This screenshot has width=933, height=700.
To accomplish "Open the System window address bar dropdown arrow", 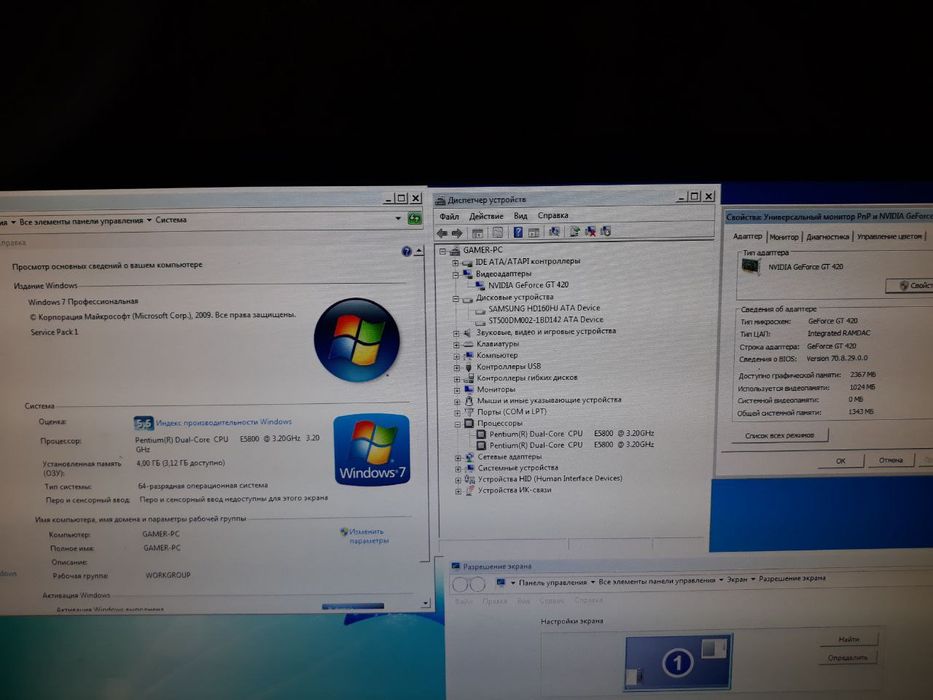I will pyautogui.click(x=398, y=219).
